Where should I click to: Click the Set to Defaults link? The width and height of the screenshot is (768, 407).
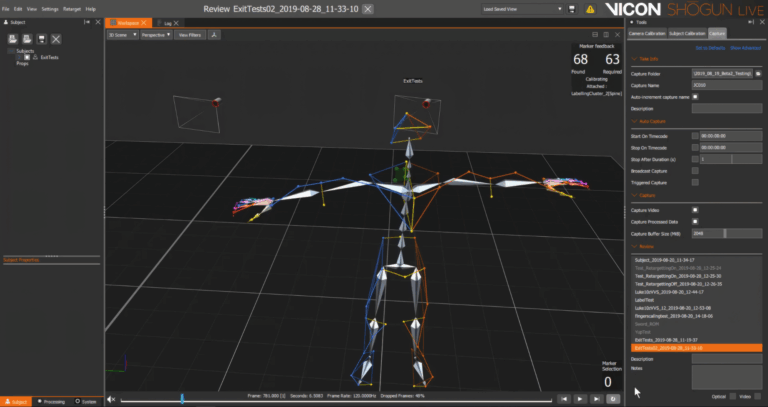710,47
